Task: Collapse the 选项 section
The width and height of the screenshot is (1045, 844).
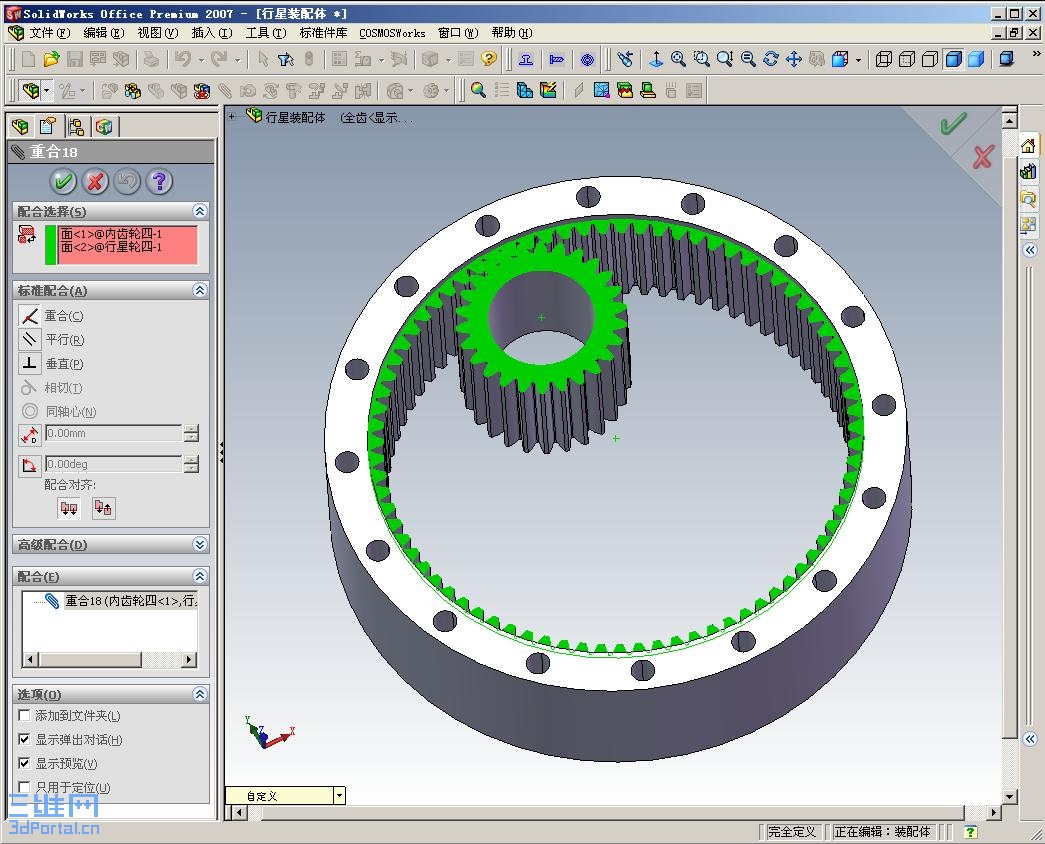Action: 199,694
